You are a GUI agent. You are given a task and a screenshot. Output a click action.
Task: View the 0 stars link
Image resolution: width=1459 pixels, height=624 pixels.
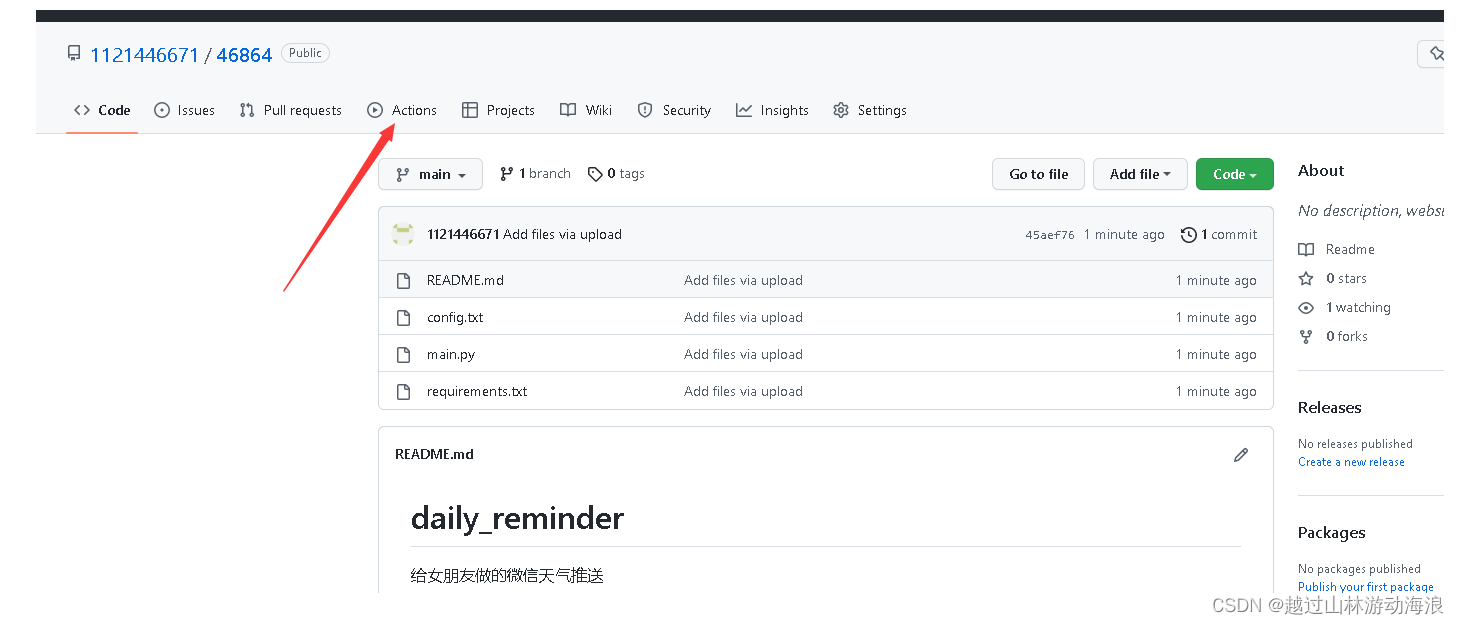pyautogui.click(x=1332, y=278)
